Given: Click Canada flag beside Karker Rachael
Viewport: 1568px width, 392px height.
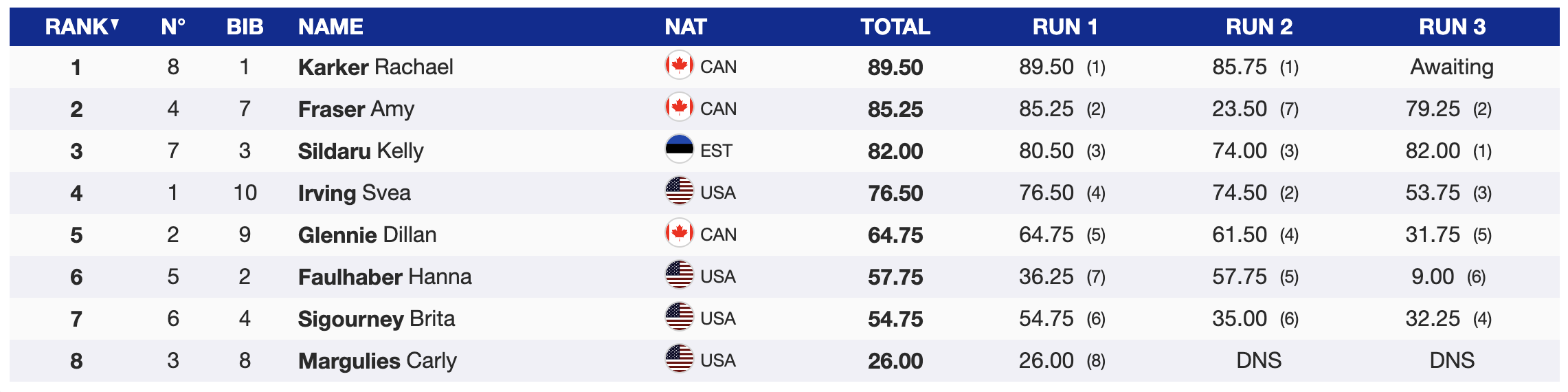Looking at the screenshot, I should pos(679,66).
